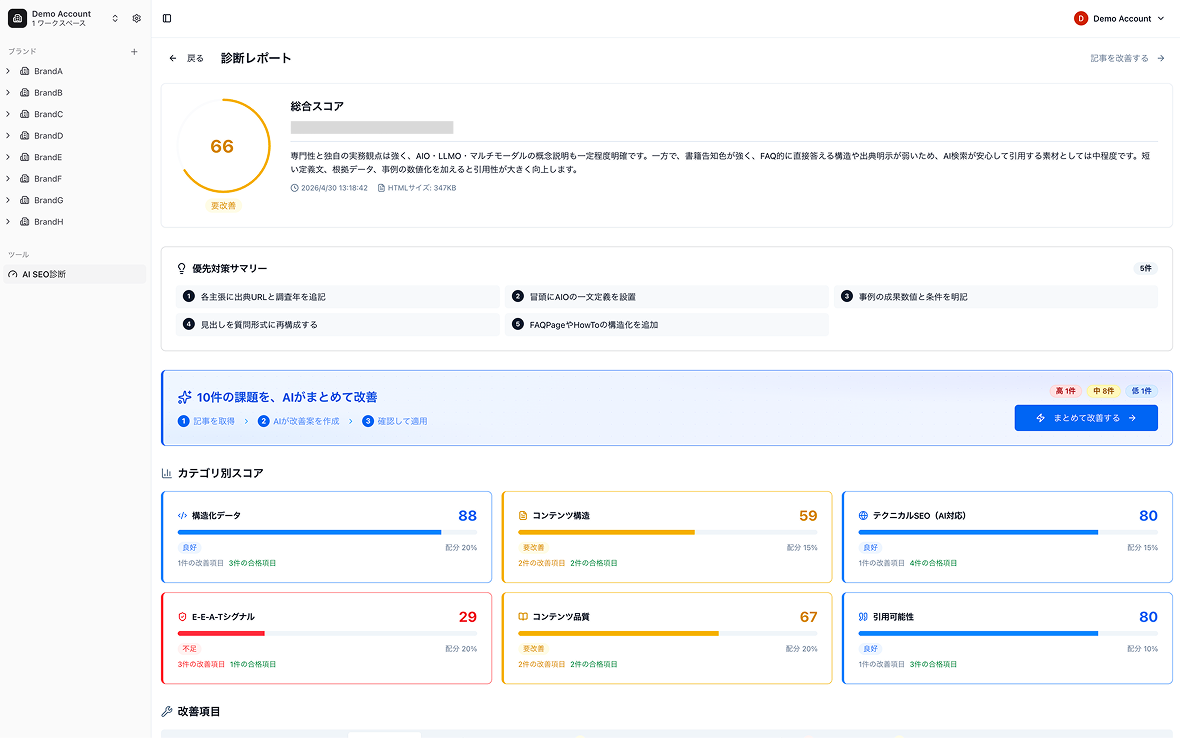Click the BrandD building icon

[x=24, y=135]
